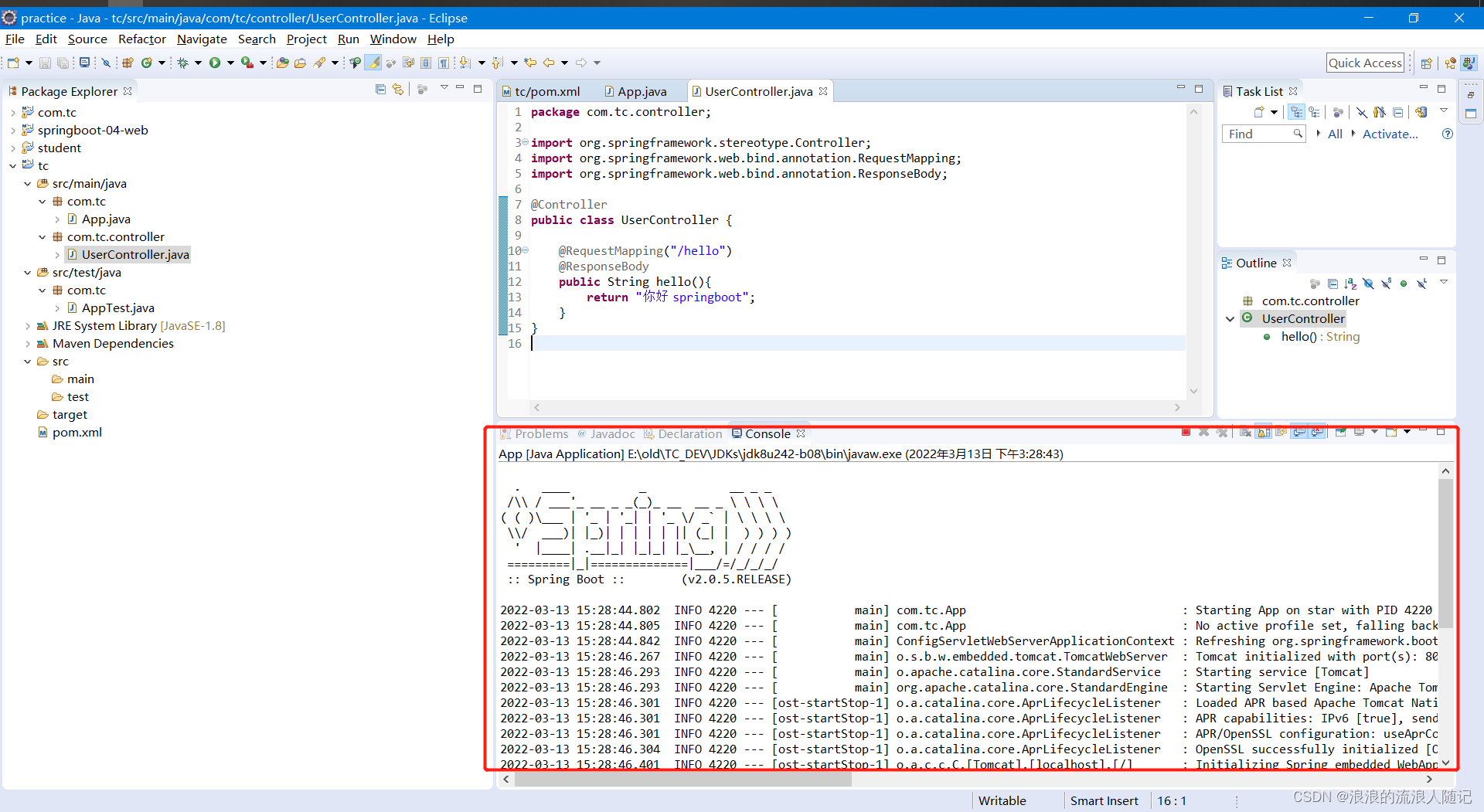This screenshot has height=812, width=1484.
Task: Click Synchronize Changed icon in Task List
Action: pyautogui.click(x=1421, y=112)
